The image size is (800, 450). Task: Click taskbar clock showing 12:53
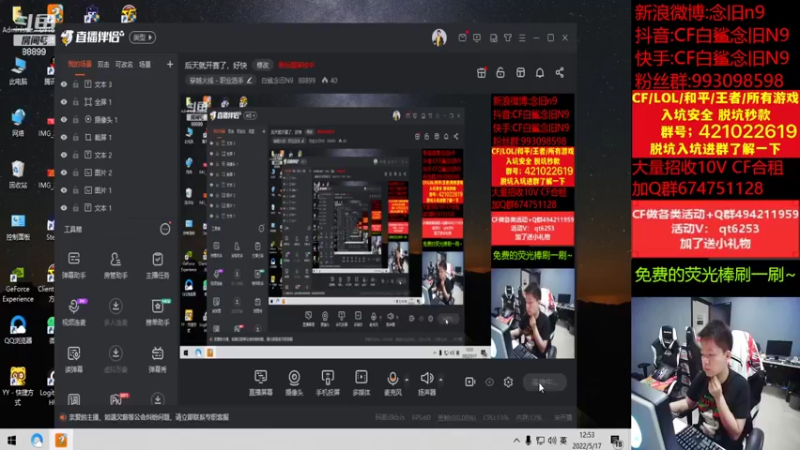point(587,440)
